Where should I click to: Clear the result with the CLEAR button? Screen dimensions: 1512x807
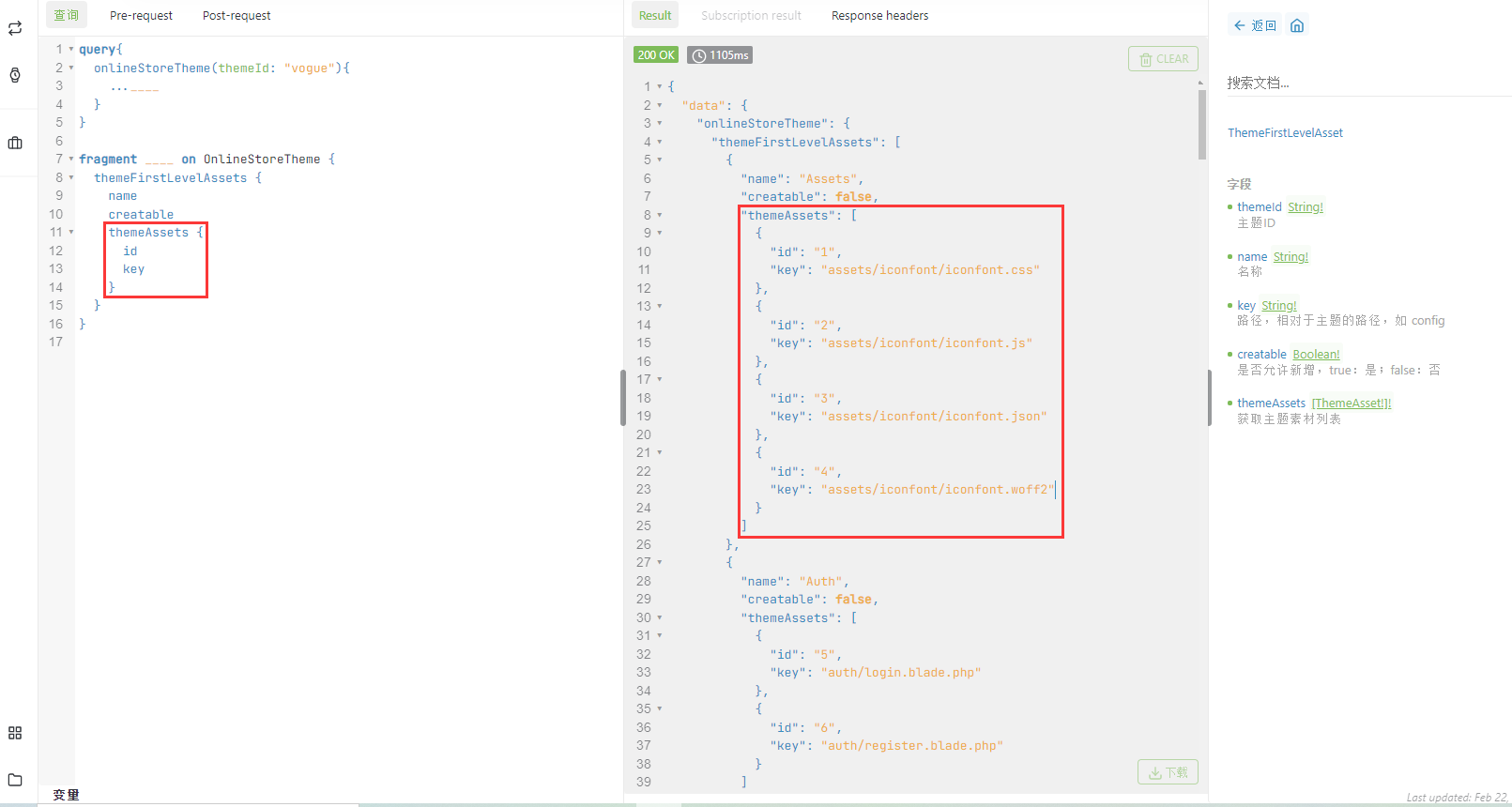point(1163,59)
